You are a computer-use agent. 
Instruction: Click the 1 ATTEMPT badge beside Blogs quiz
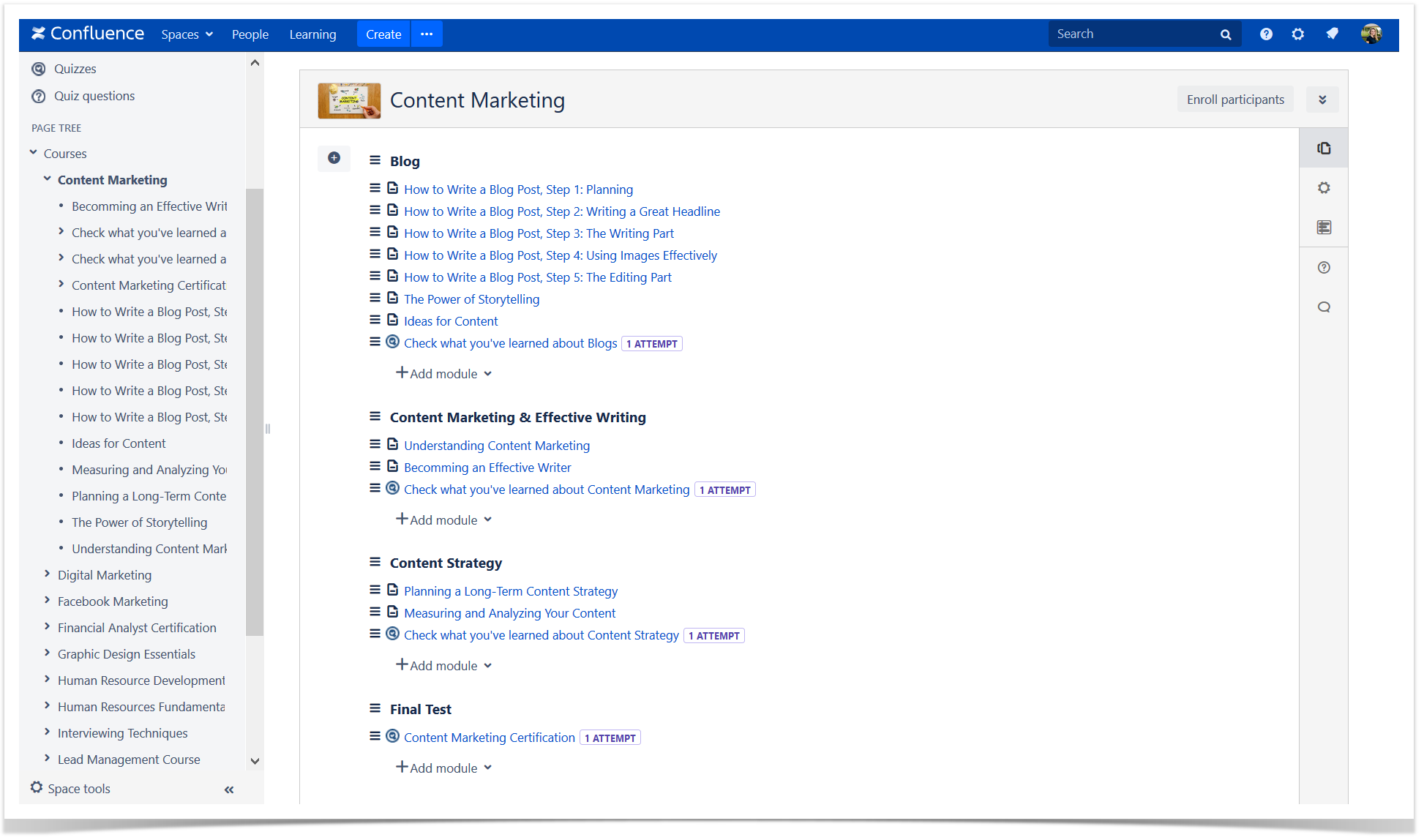(x=652, y=344)
